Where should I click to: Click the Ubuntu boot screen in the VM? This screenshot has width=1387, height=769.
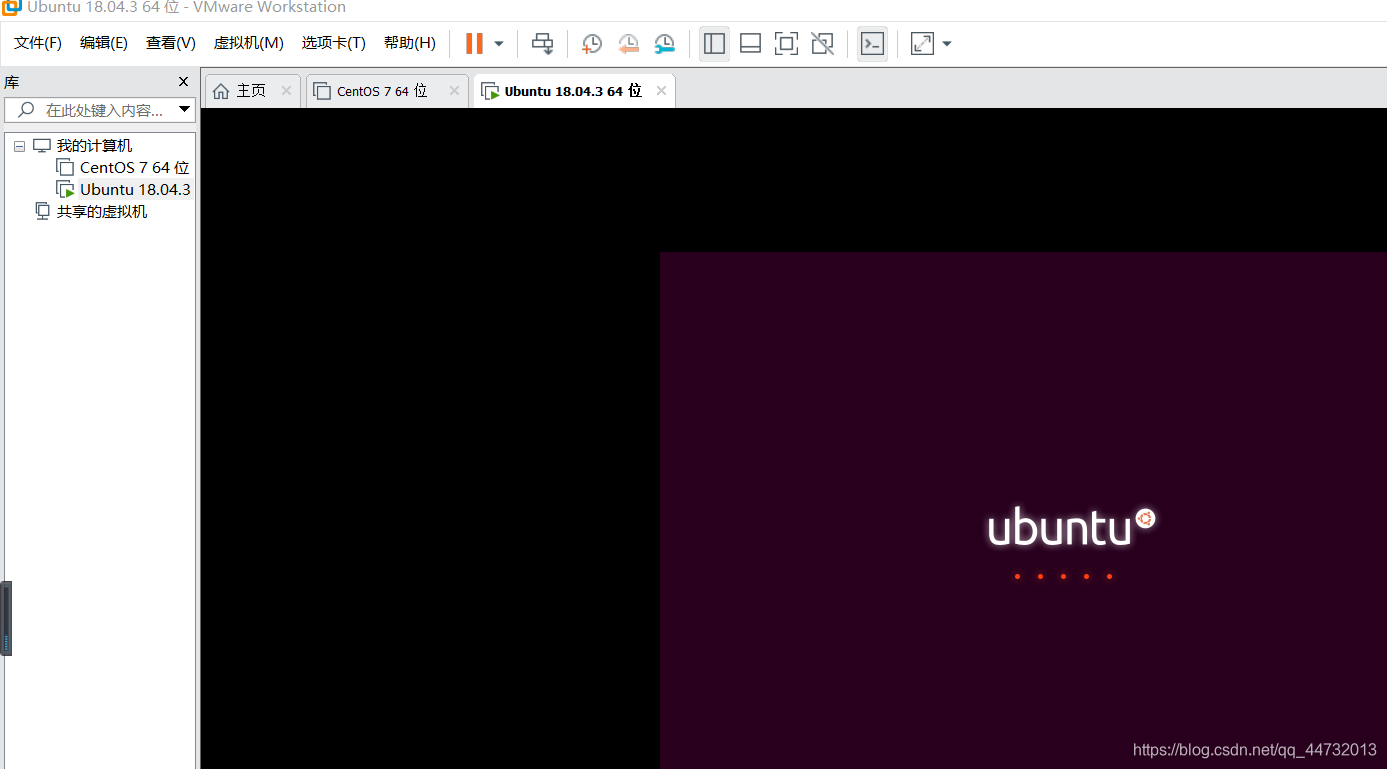coord(1023,510)
